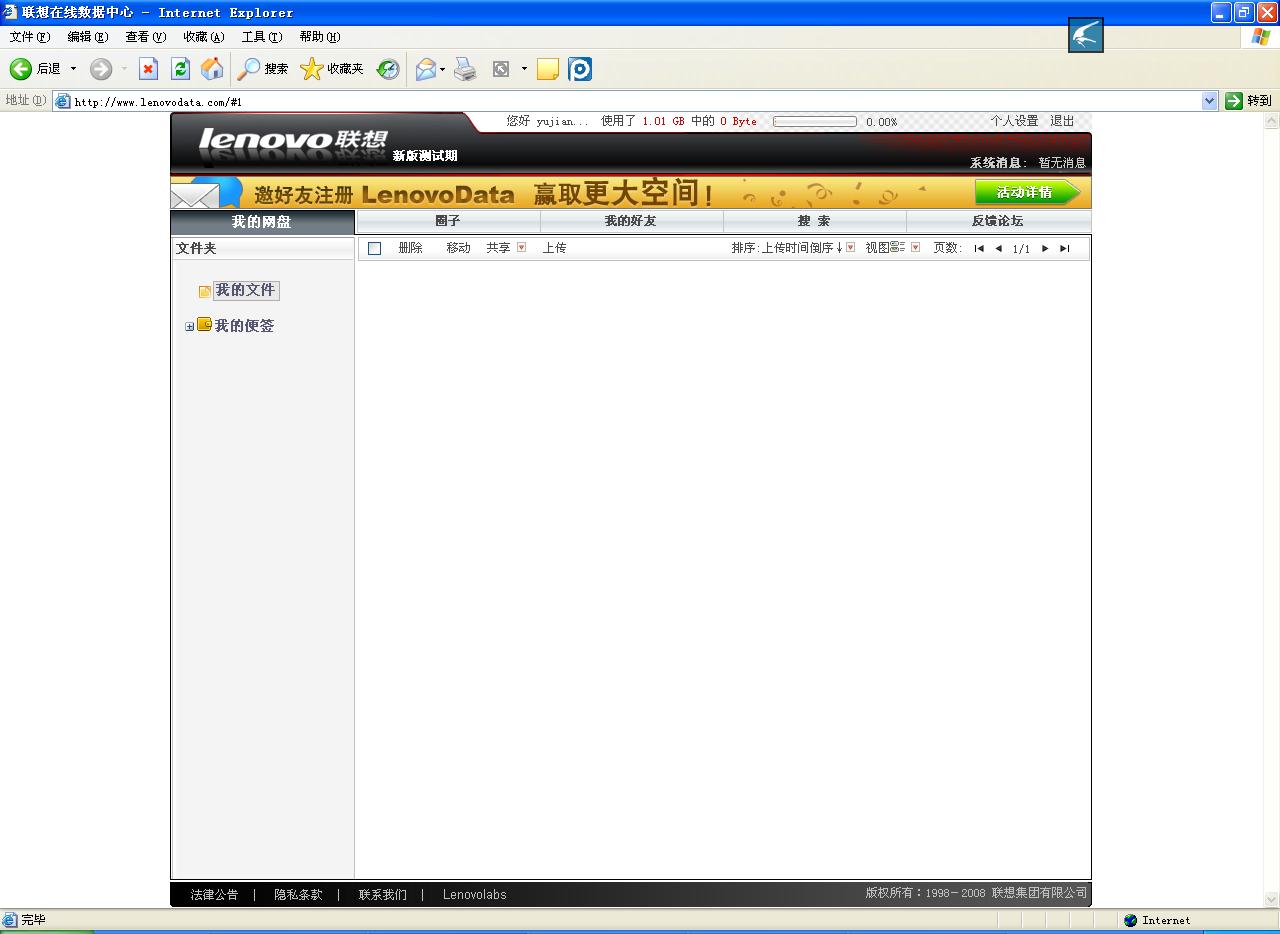Click the view mode list icon
1280x934 pixels.
tap(897, 247)
